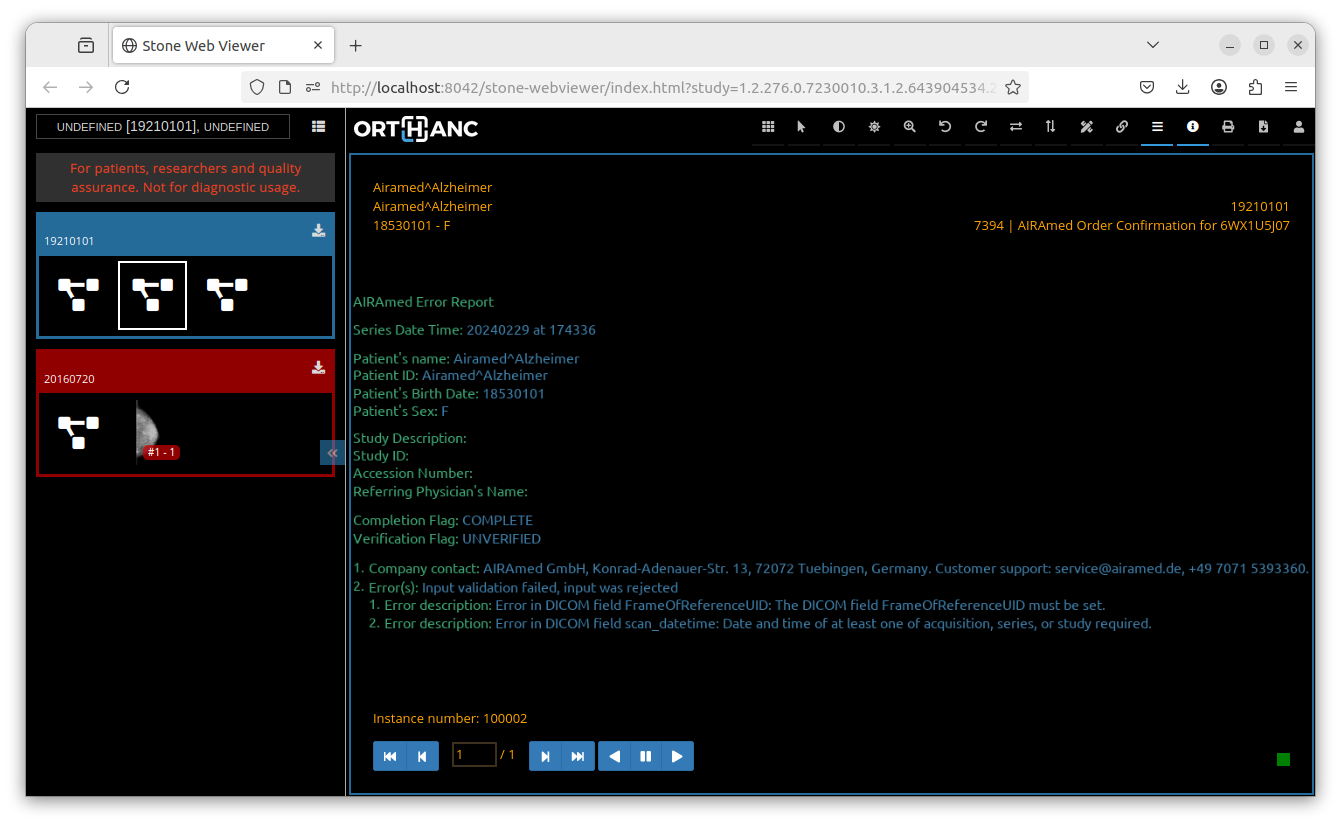Flip the image vertically

click(x=1050, y=127)
